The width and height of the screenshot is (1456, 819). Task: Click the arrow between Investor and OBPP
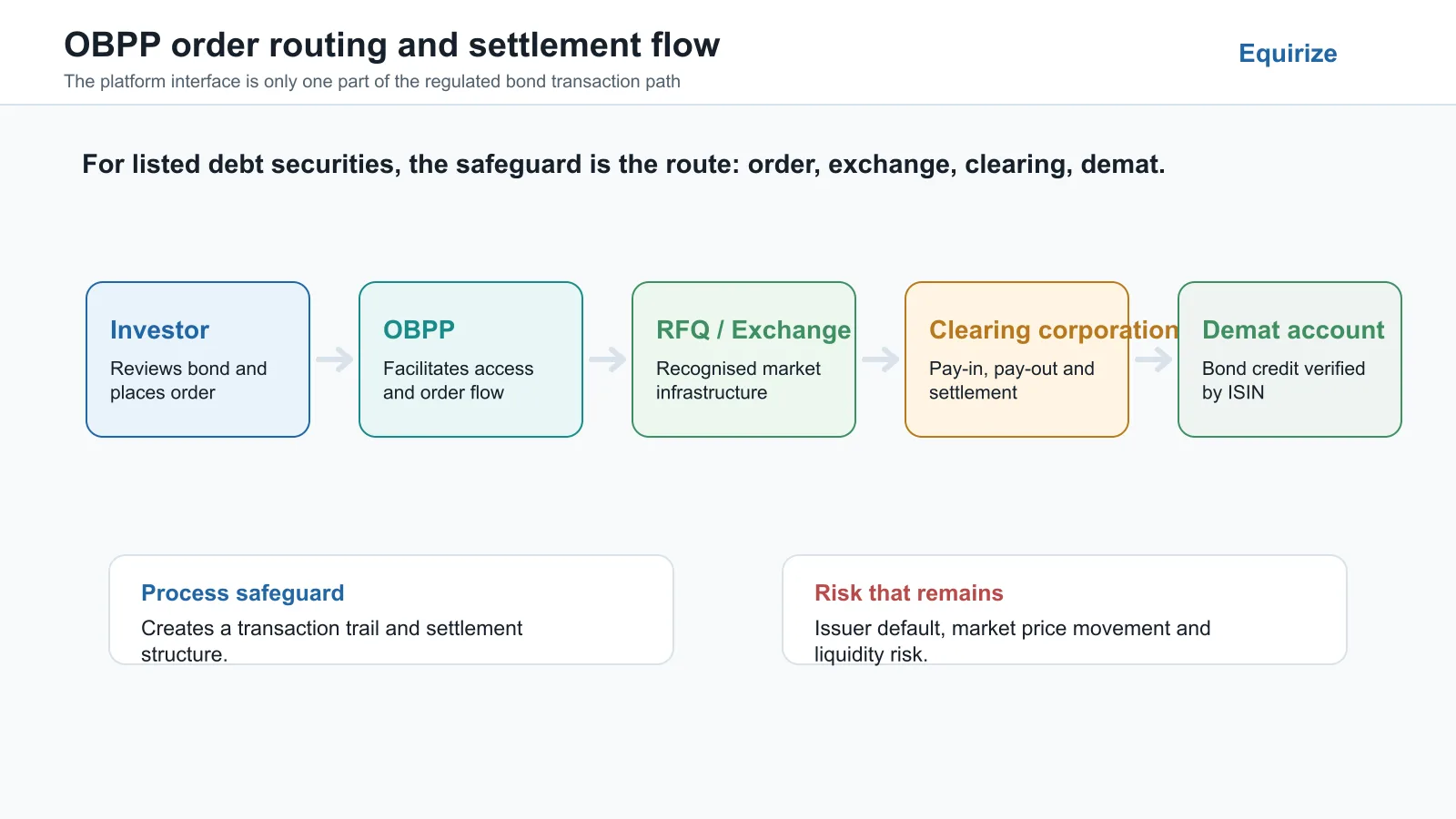(335, 359)
